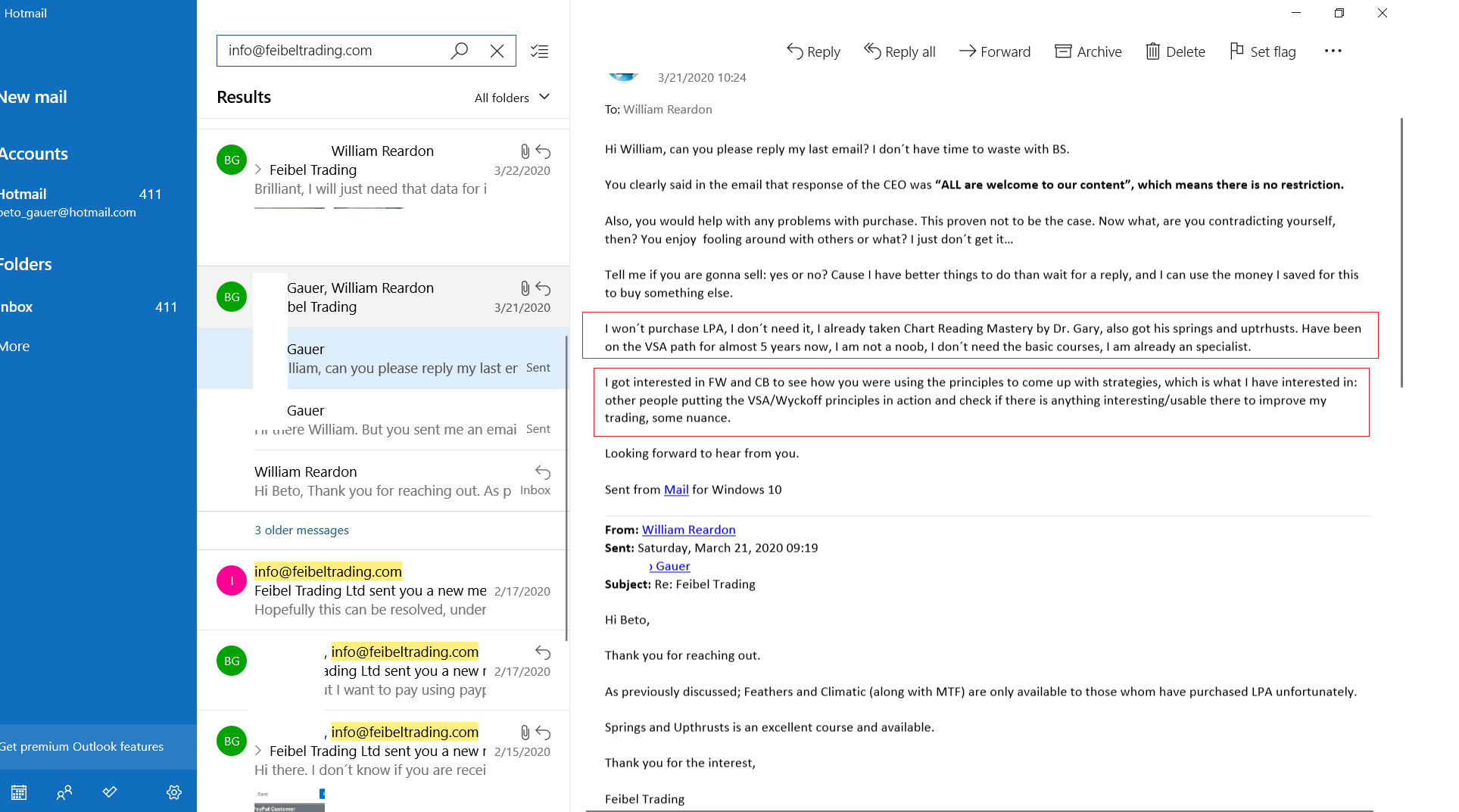Switch to Calendar app icon

pyautogui.click(x=19, y=792)
